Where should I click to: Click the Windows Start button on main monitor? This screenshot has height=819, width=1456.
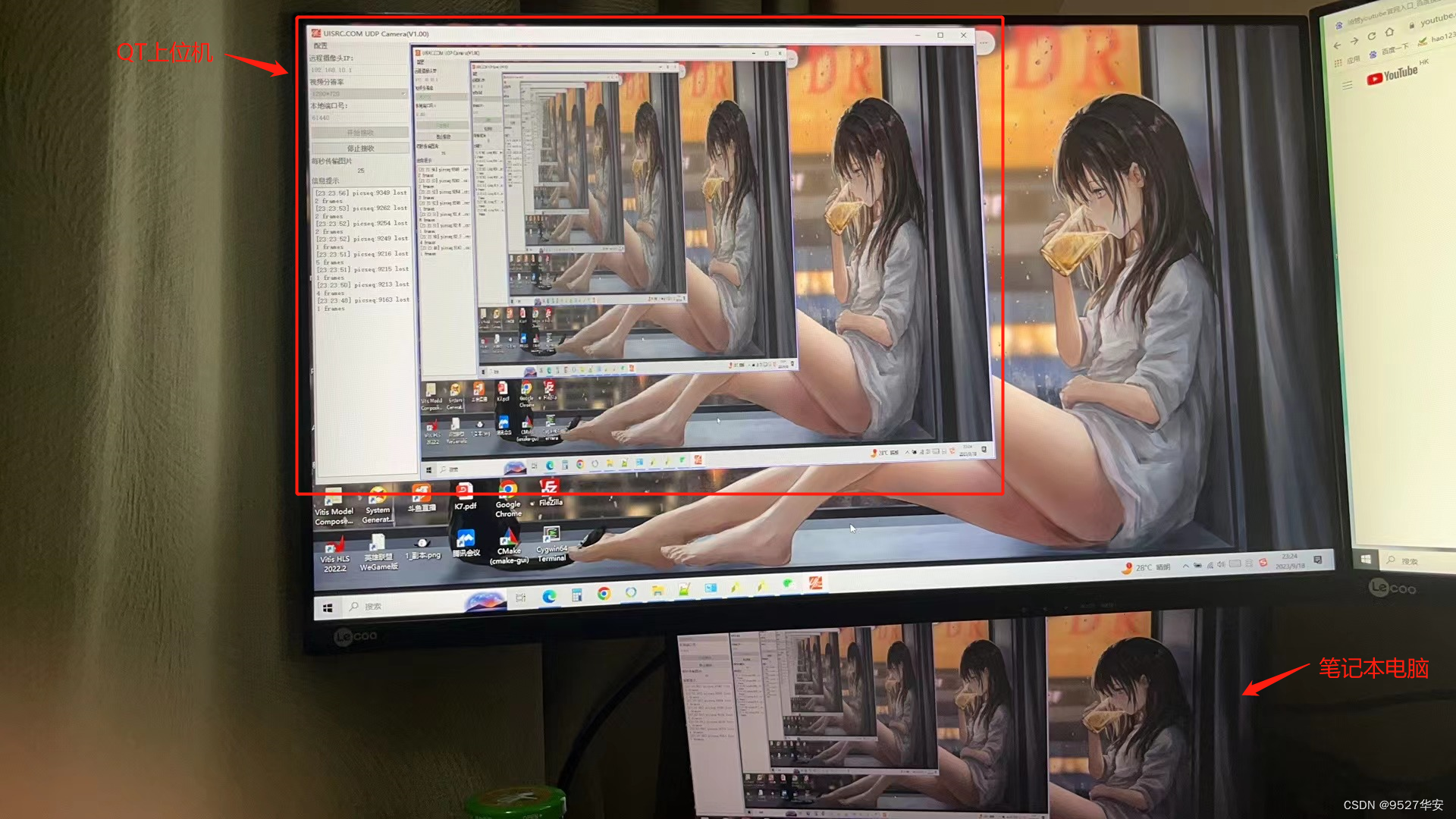point(328,608)
